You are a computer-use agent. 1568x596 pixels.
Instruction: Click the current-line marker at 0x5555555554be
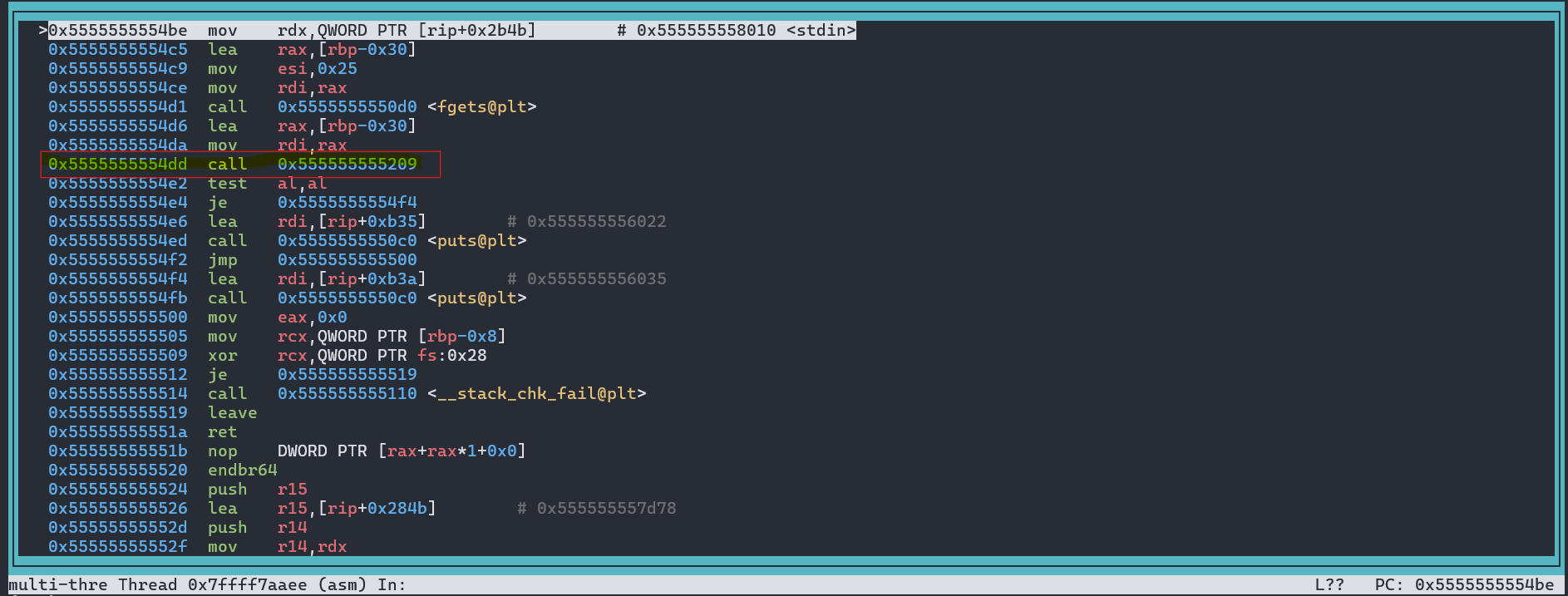tap(42, 31)
